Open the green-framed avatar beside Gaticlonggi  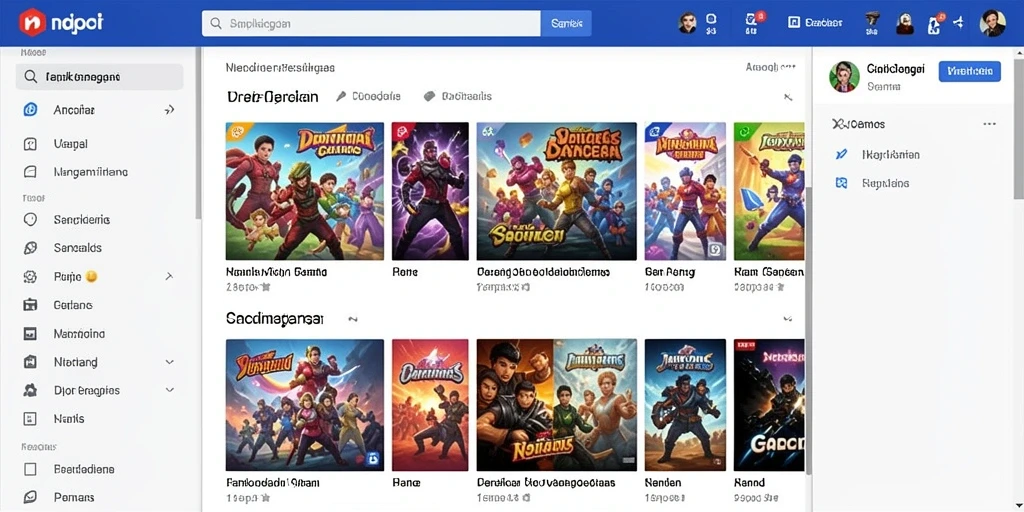[x=844, y=76]
